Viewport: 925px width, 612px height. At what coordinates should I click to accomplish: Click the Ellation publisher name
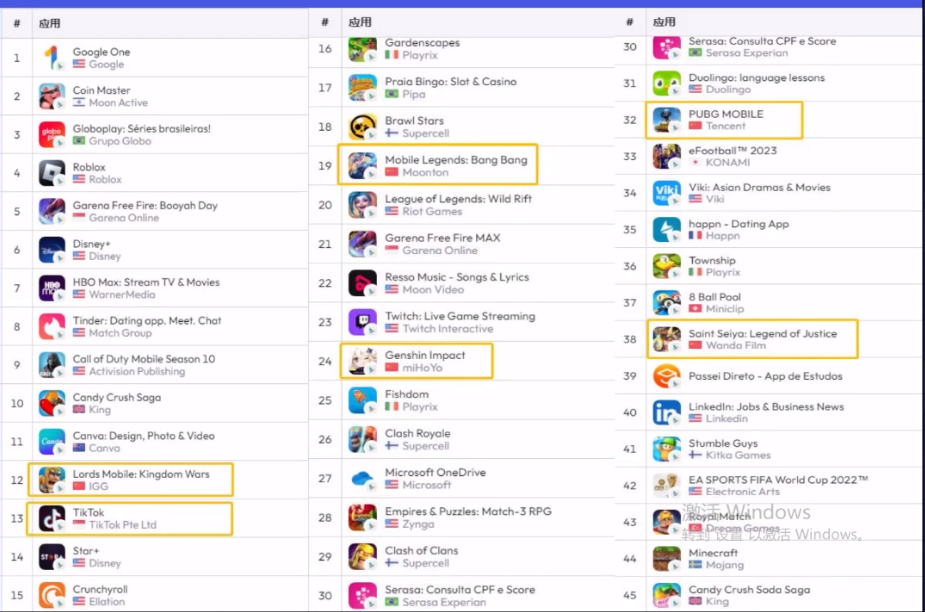coord(107,601)
